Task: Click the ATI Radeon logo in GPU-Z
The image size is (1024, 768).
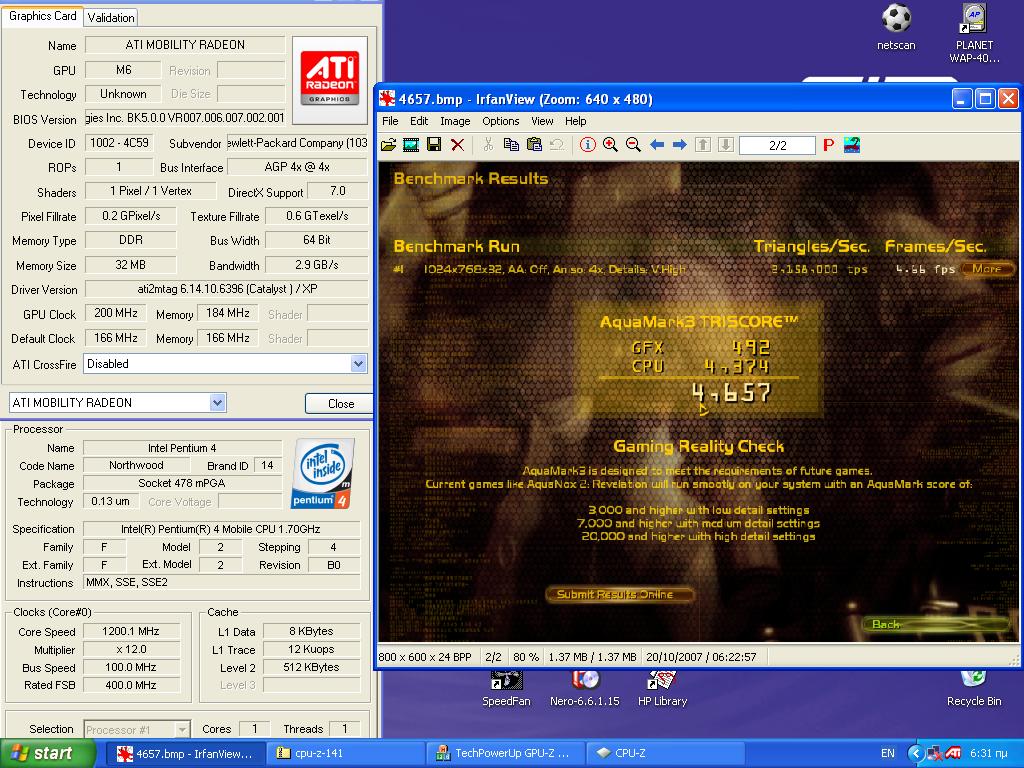Action: click(x=330, y=80)
